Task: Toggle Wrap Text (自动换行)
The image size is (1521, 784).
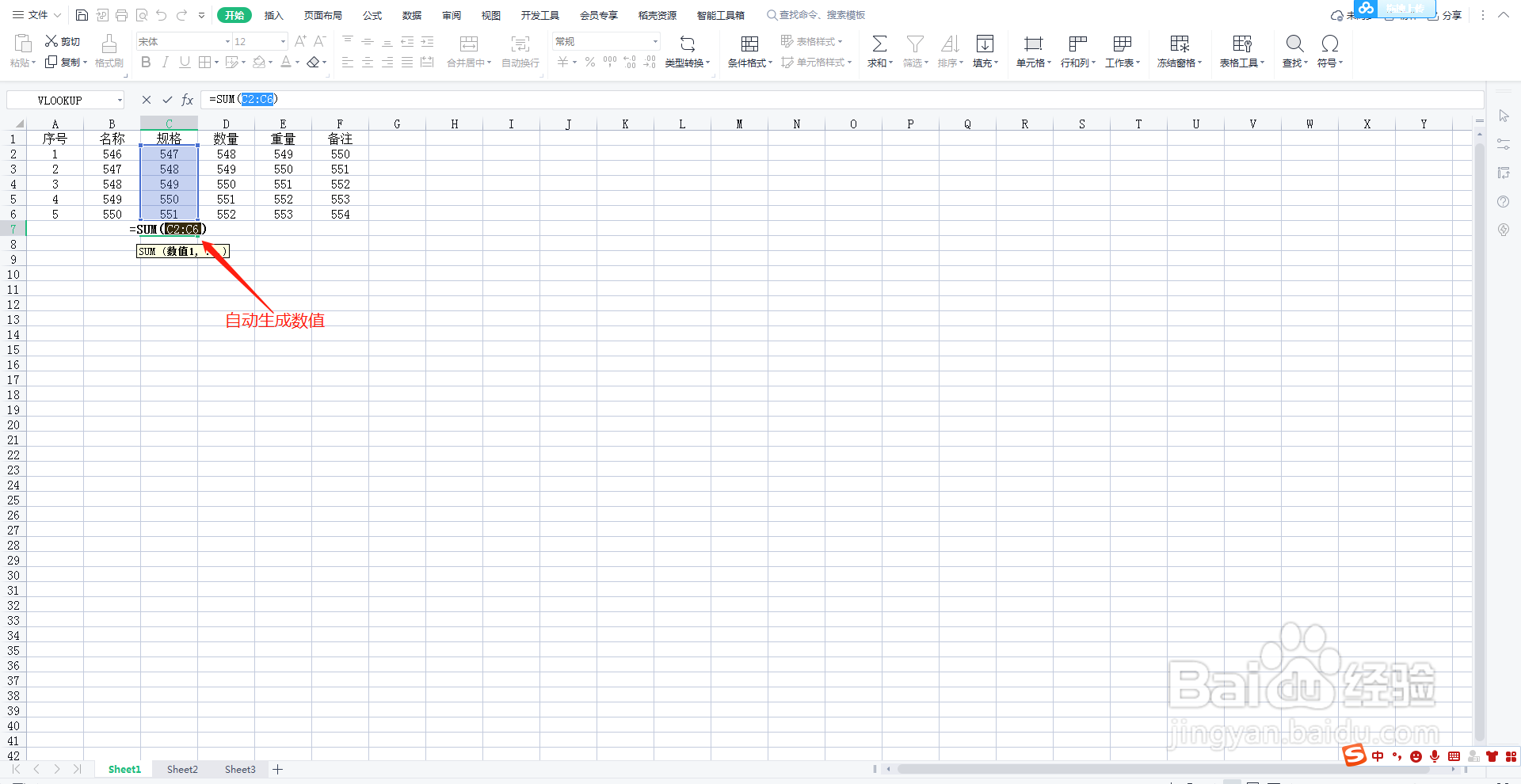Action: tap(520, 50)
